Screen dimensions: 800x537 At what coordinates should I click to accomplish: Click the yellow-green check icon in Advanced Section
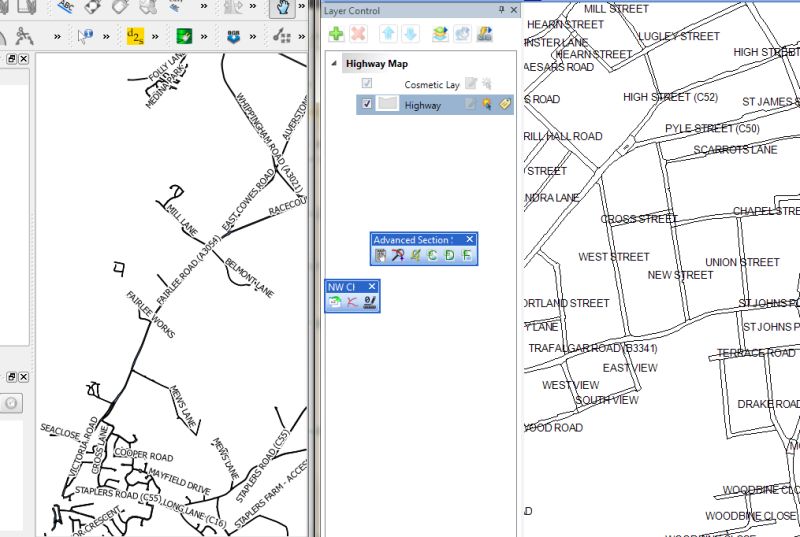pos(415,255)
